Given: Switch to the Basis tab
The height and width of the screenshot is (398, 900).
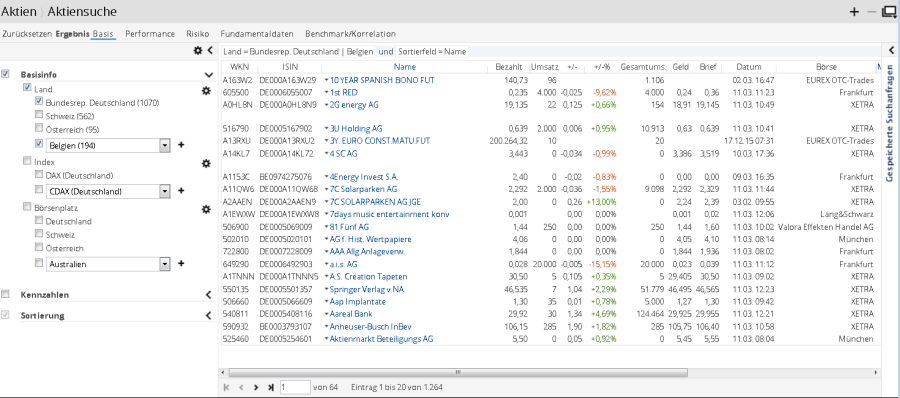Looking at the screenshot, I should 103,34.
